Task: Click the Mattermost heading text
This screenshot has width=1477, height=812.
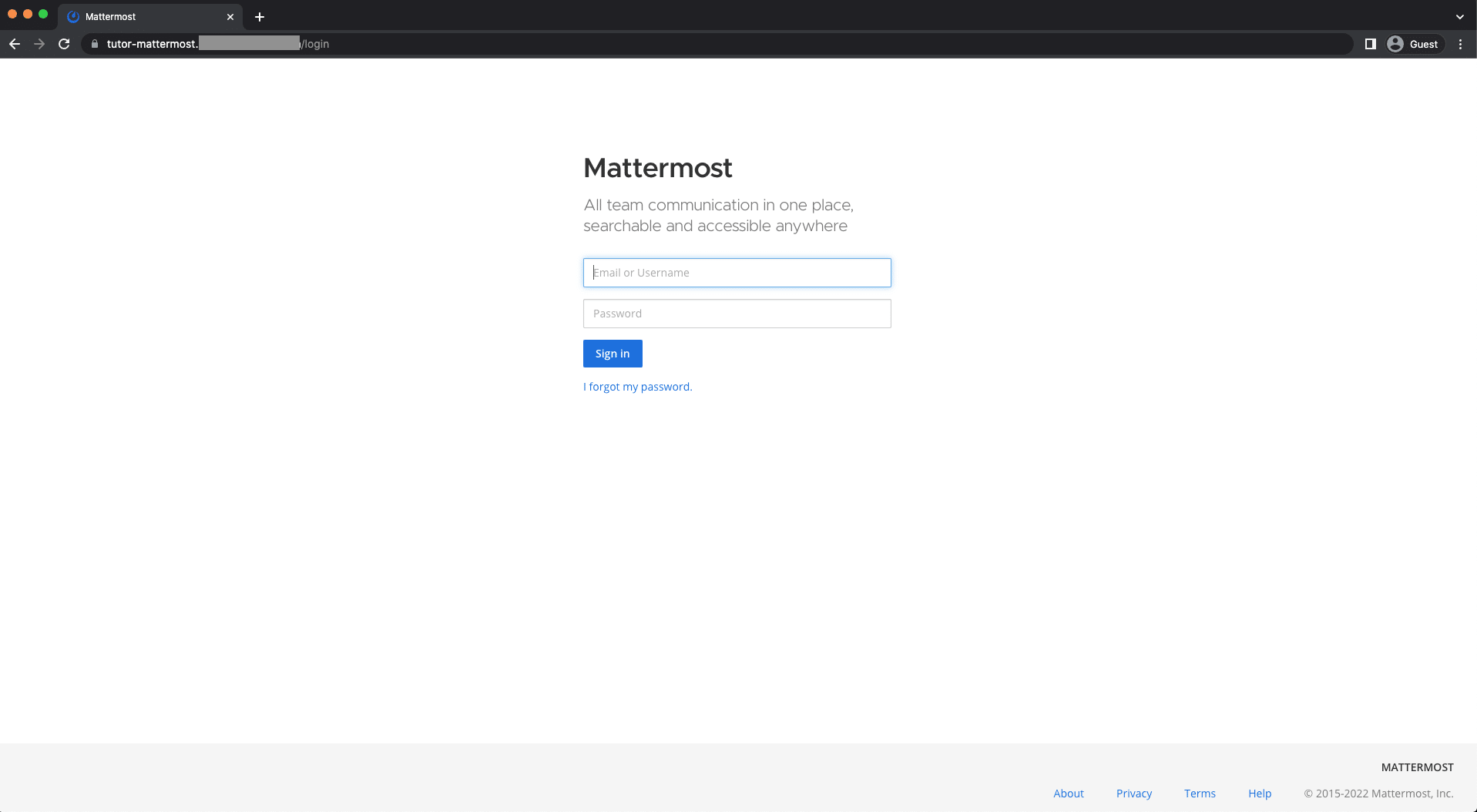Action: 657,168
